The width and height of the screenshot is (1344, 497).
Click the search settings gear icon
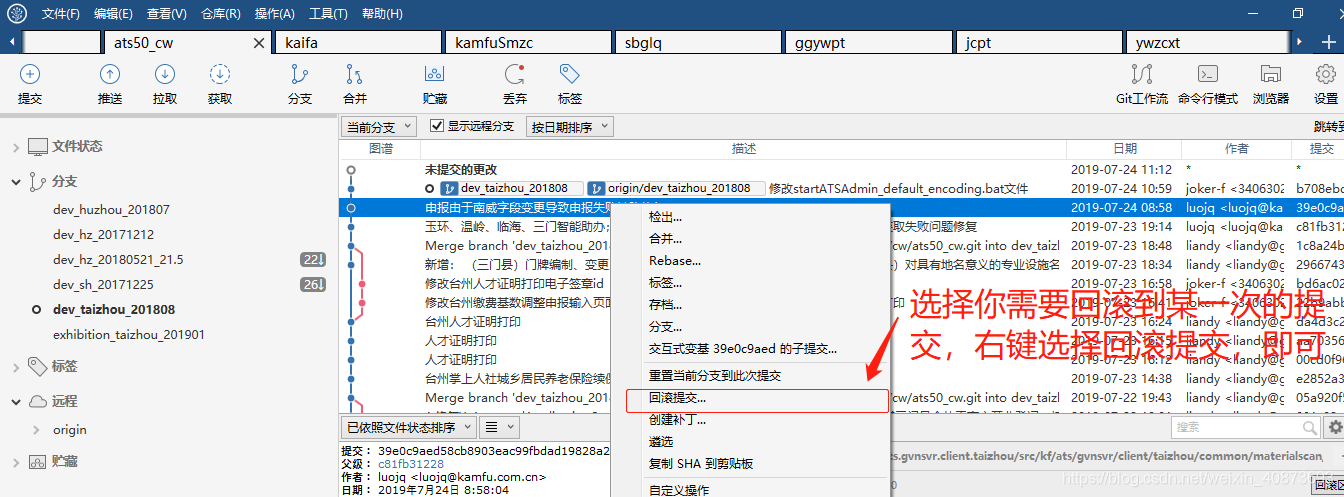coord(1334,428)
